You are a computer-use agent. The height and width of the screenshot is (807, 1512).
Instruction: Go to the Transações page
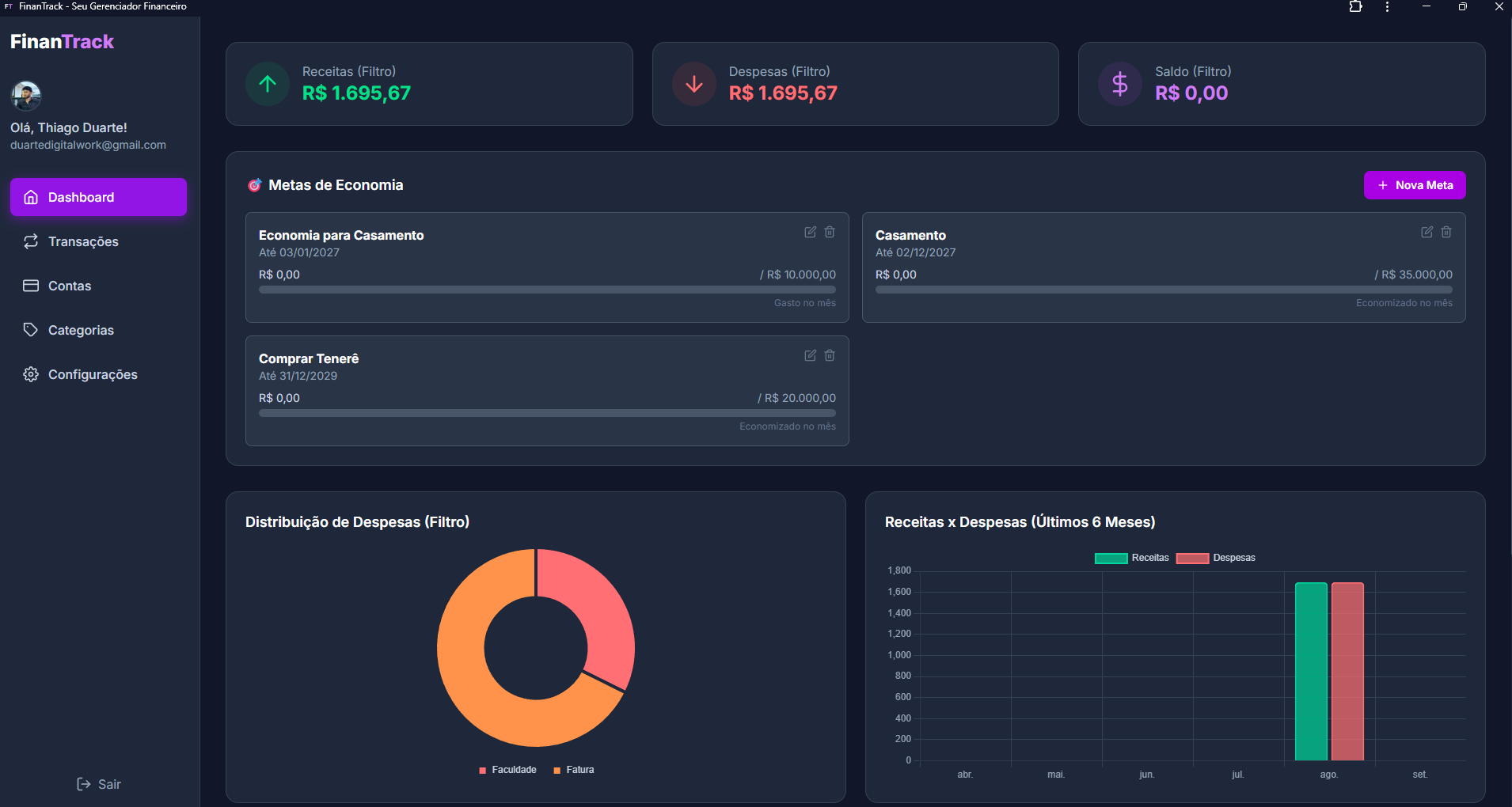[83, 241]
